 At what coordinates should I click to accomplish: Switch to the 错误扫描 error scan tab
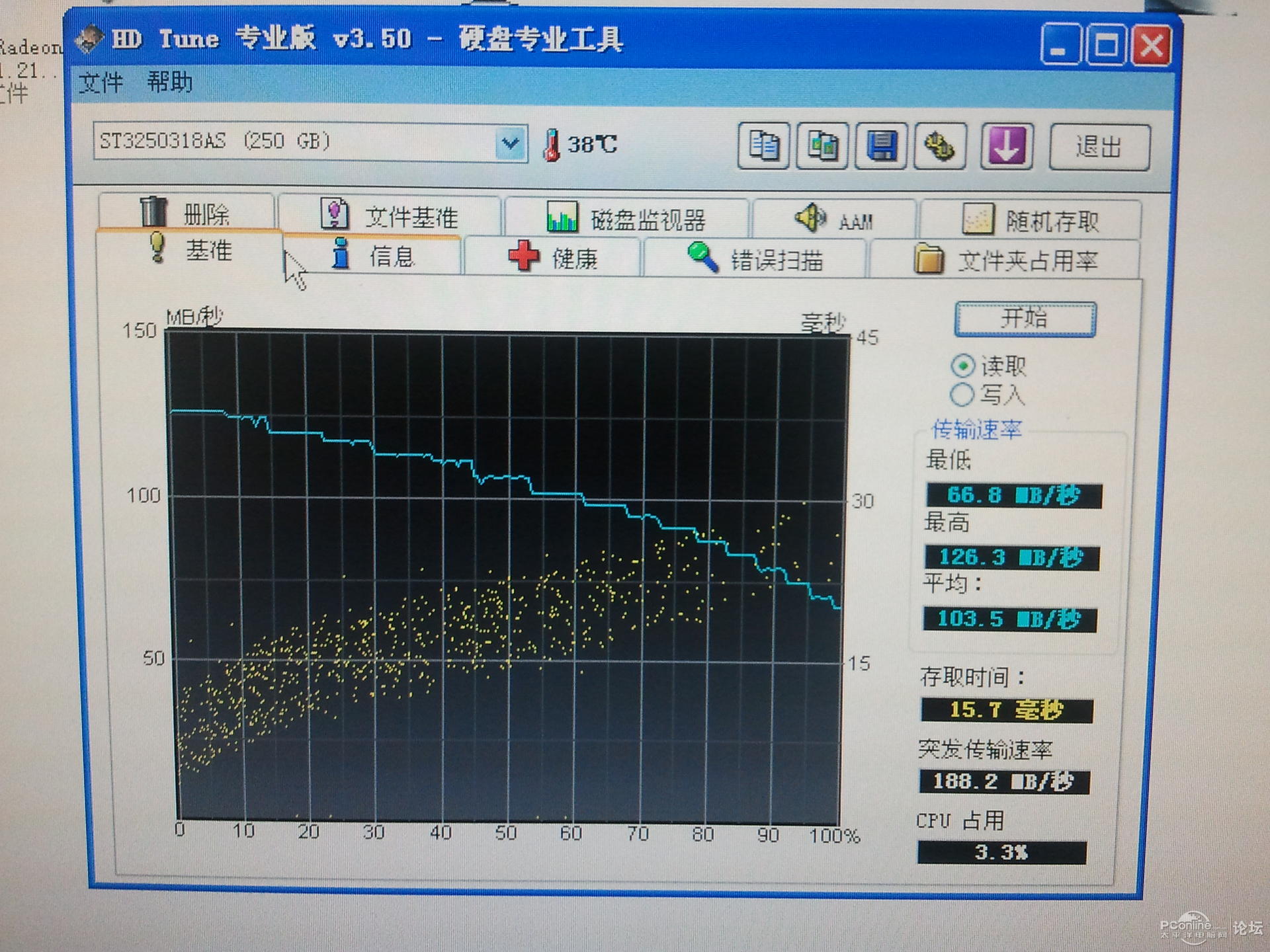tap(755, 258)
